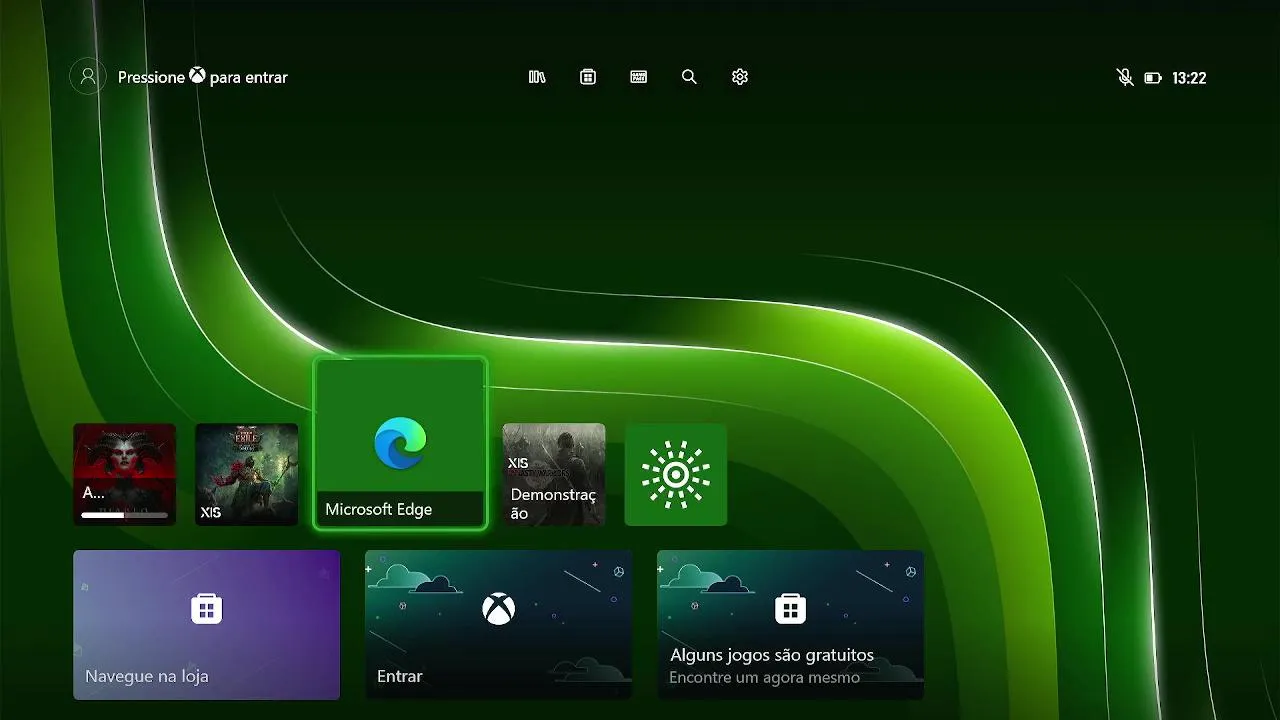Screen dimensions: 1280x720
Task: Click store icon on free games card
Action: click(x=790, y=608)
